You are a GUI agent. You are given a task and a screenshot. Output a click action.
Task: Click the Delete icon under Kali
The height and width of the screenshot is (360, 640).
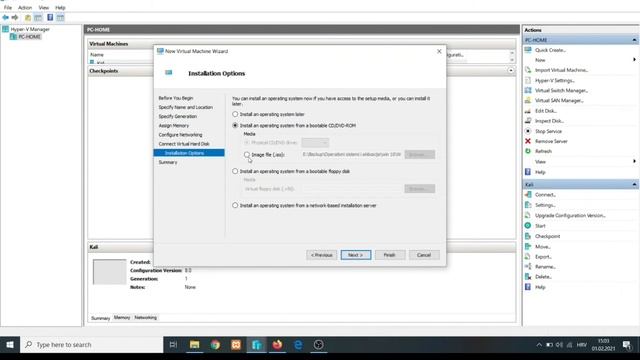tap(528, 277)
